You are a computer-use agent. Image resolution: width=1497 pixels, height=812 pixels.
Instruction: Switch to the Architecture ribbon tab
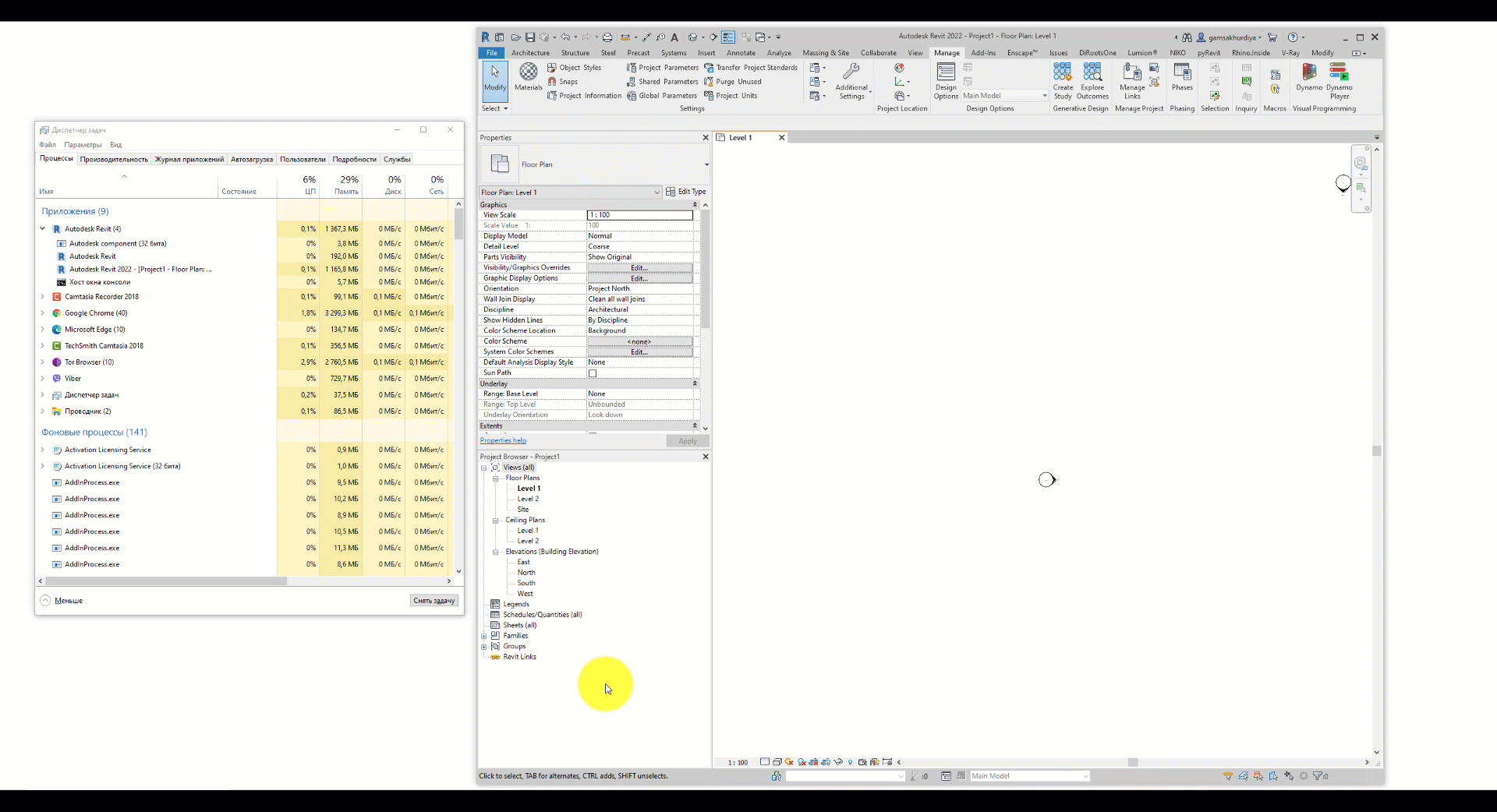(530, 53)
